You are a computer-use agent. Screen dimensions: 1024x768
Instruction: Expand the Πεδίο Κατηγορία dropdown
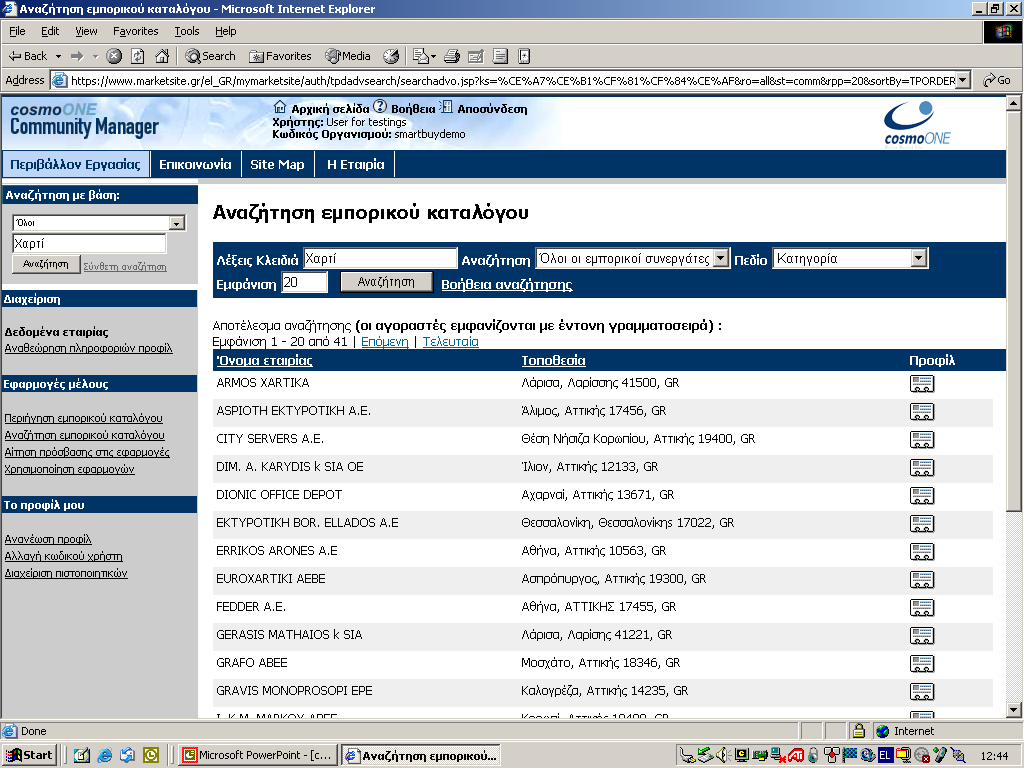click(919, 259)
